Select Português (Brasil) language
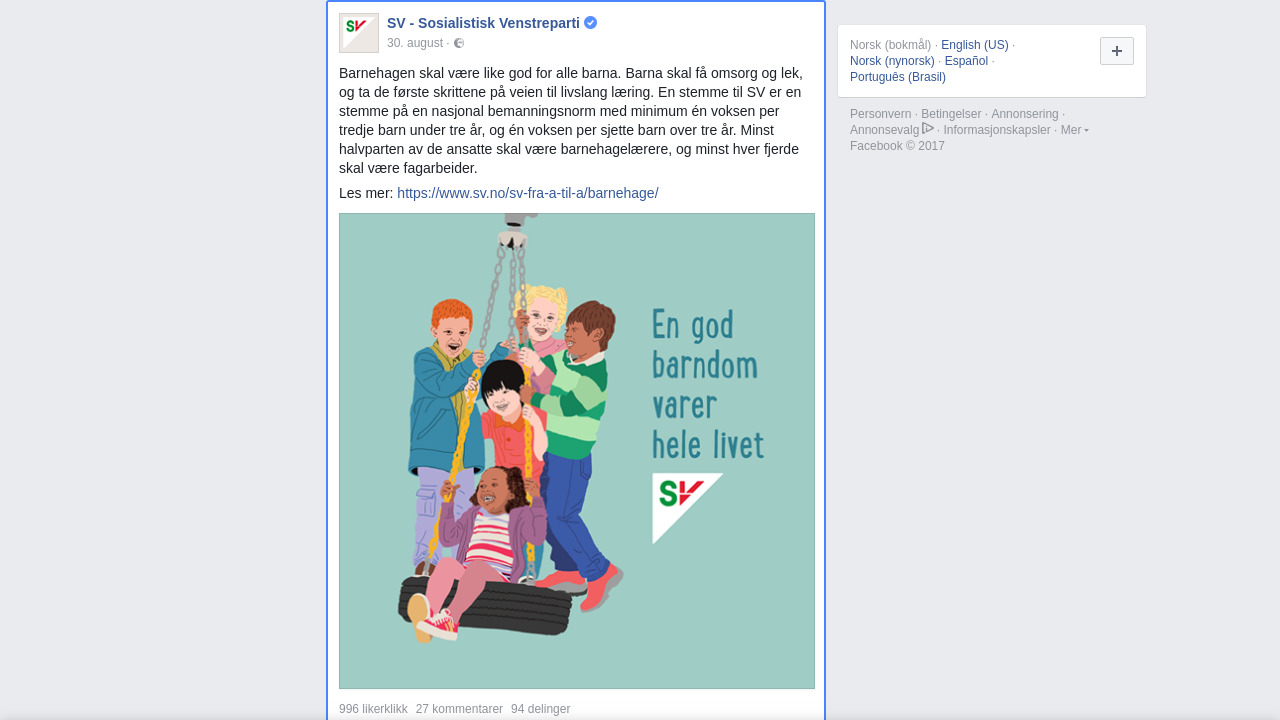The image size is (1280, 720). [898, 77]
